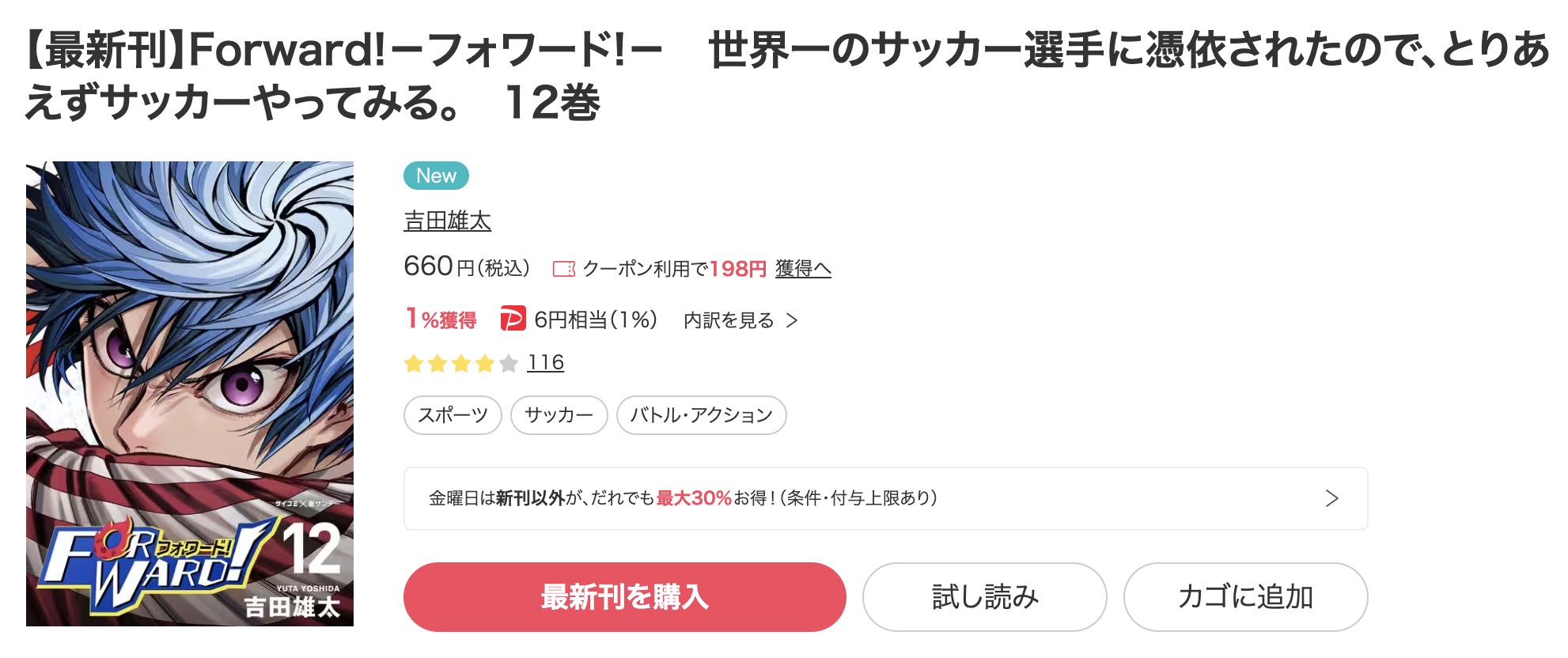Click the New badge label
This screenshot has width=1568, height=658.
[x=436, y=176]
